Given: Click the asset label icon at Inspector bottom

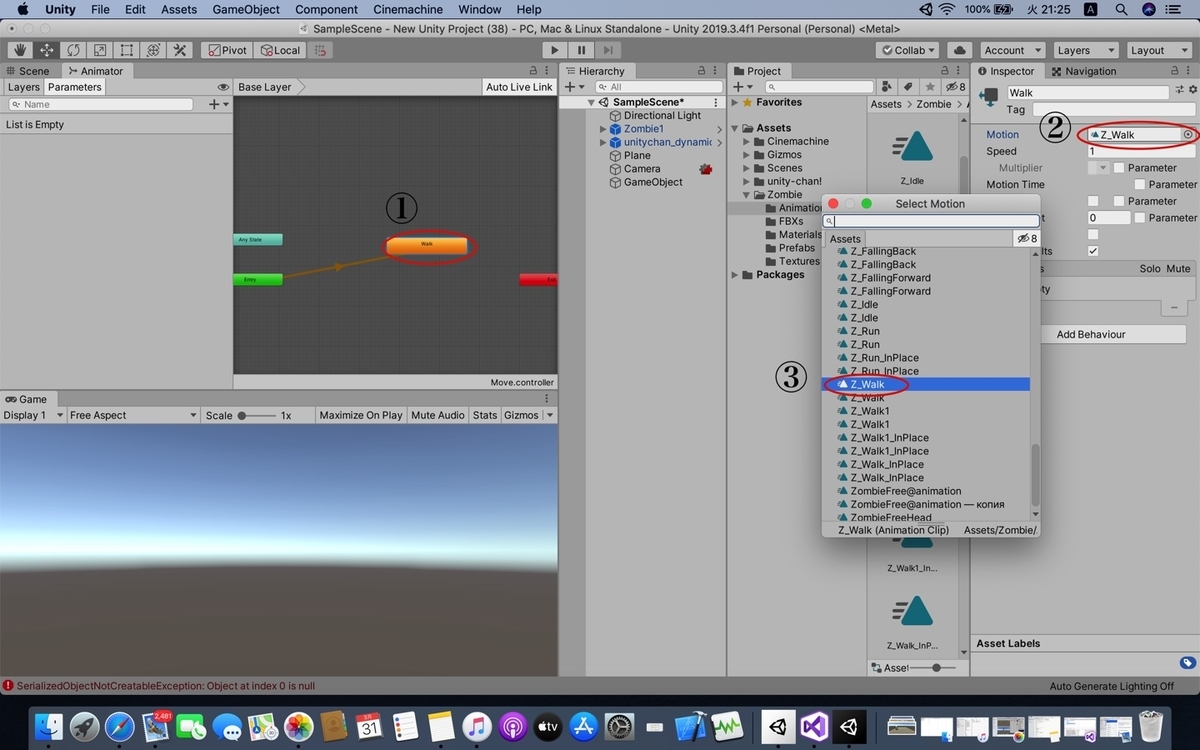Looking at the screenshot, I should [x=1187, y=662].
